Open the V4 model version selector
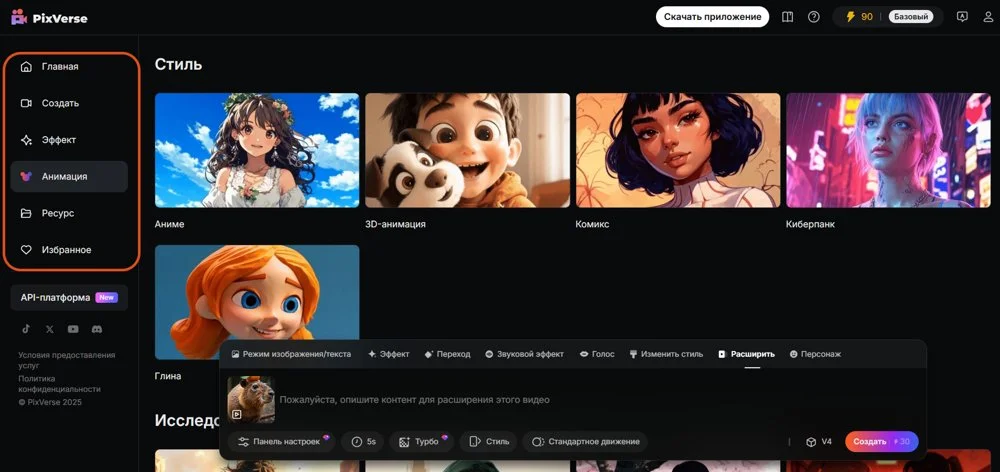 [x=819, y=441]
